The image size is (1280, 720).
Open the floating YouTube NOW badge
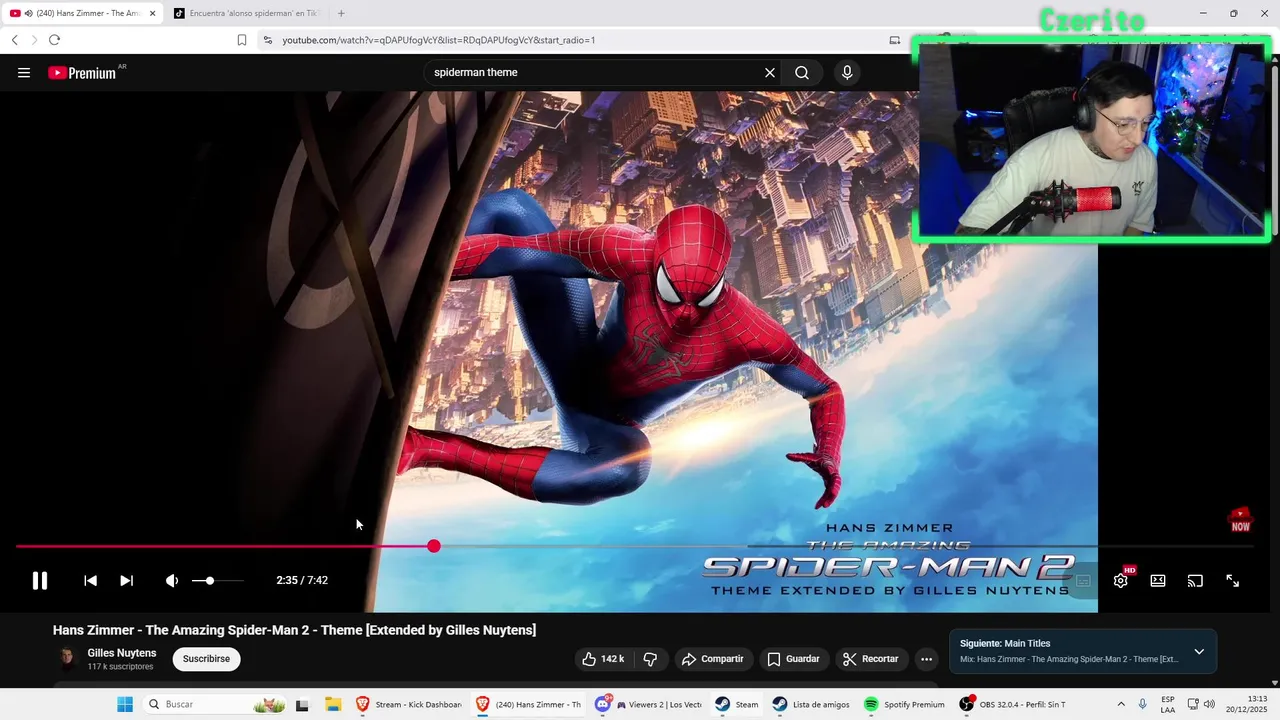(1240, 520)
